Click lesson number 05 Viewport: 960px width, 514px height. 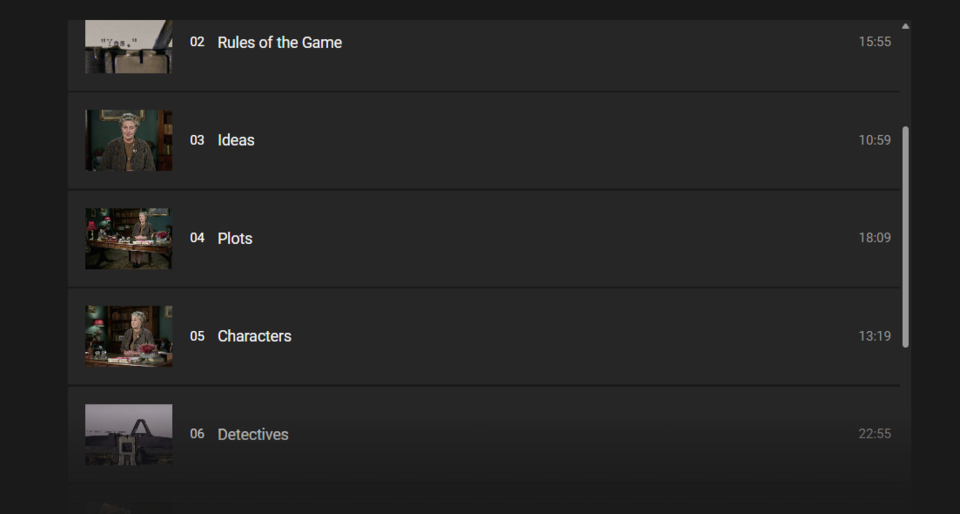coord(197,336)
